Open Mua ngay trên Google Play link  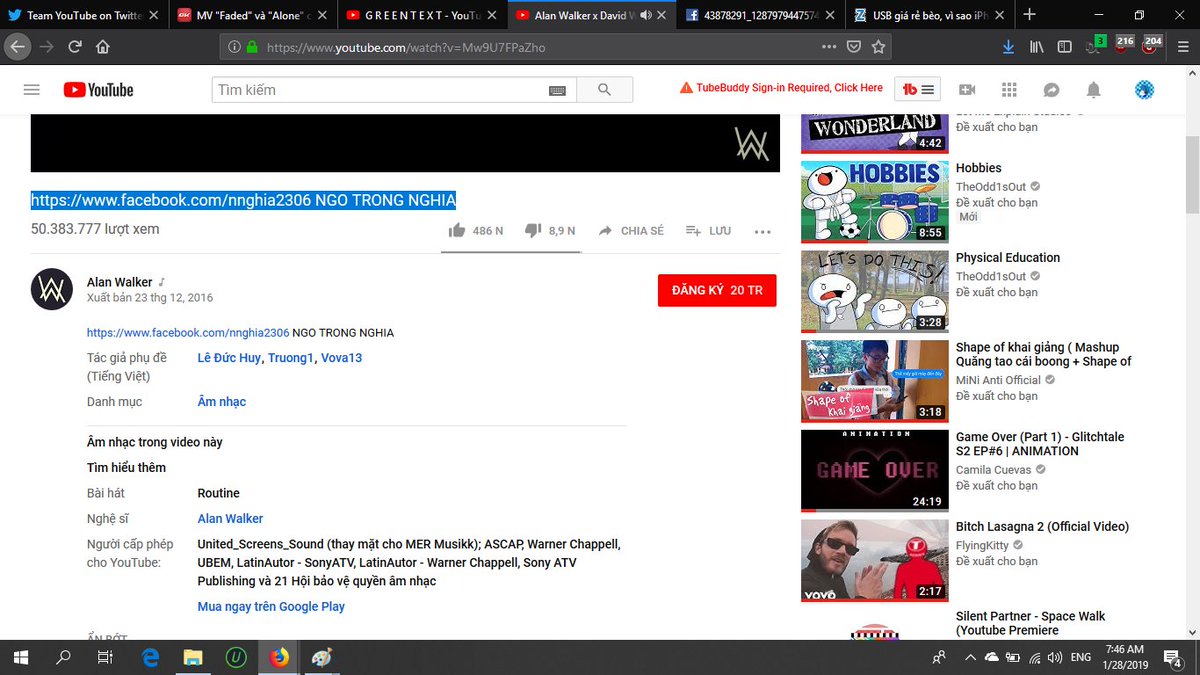coord(271,606)
